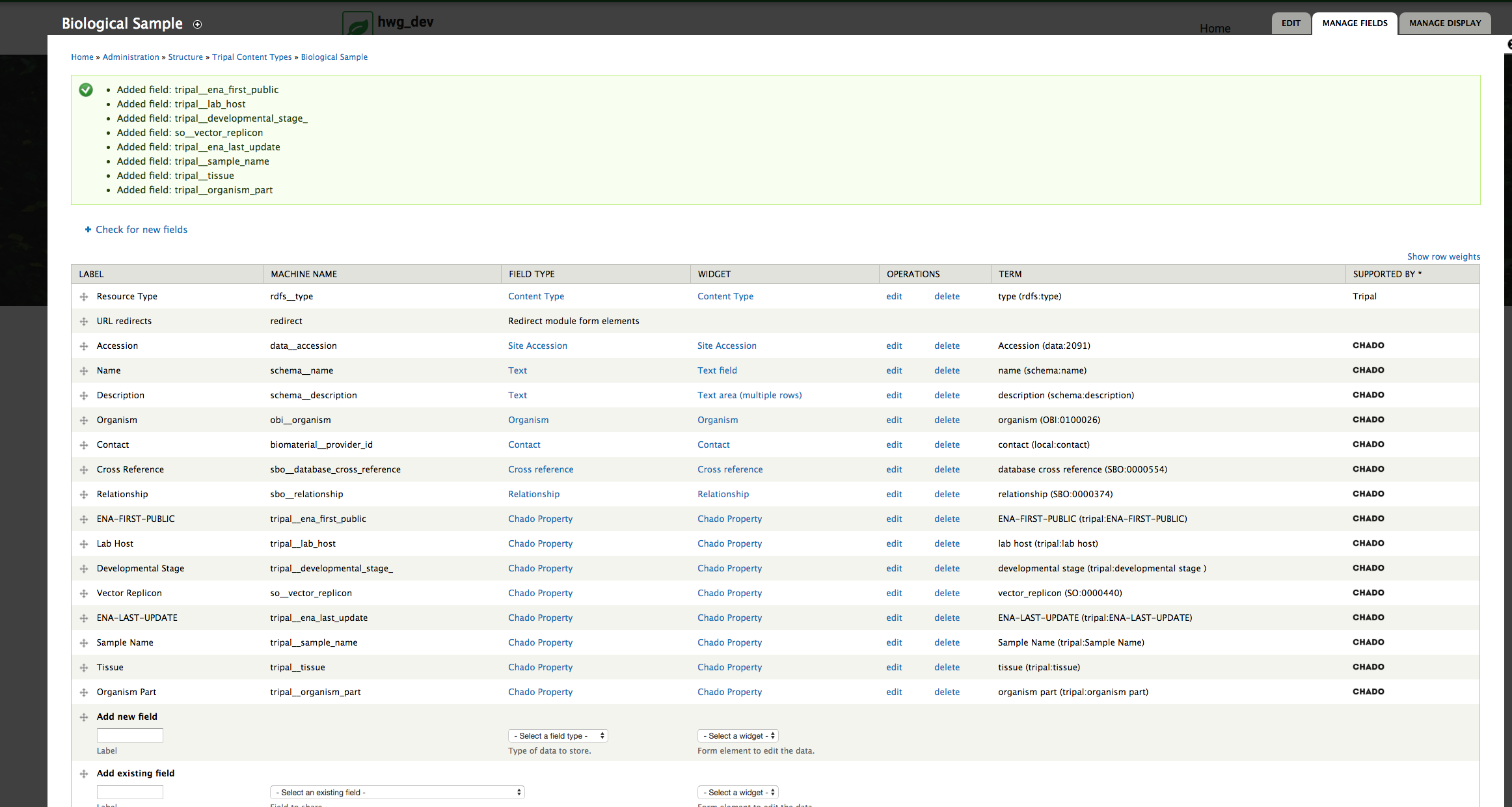Click drag handle beside Accession row
The image size is (1512, 807).
click(x=84, y=346)
